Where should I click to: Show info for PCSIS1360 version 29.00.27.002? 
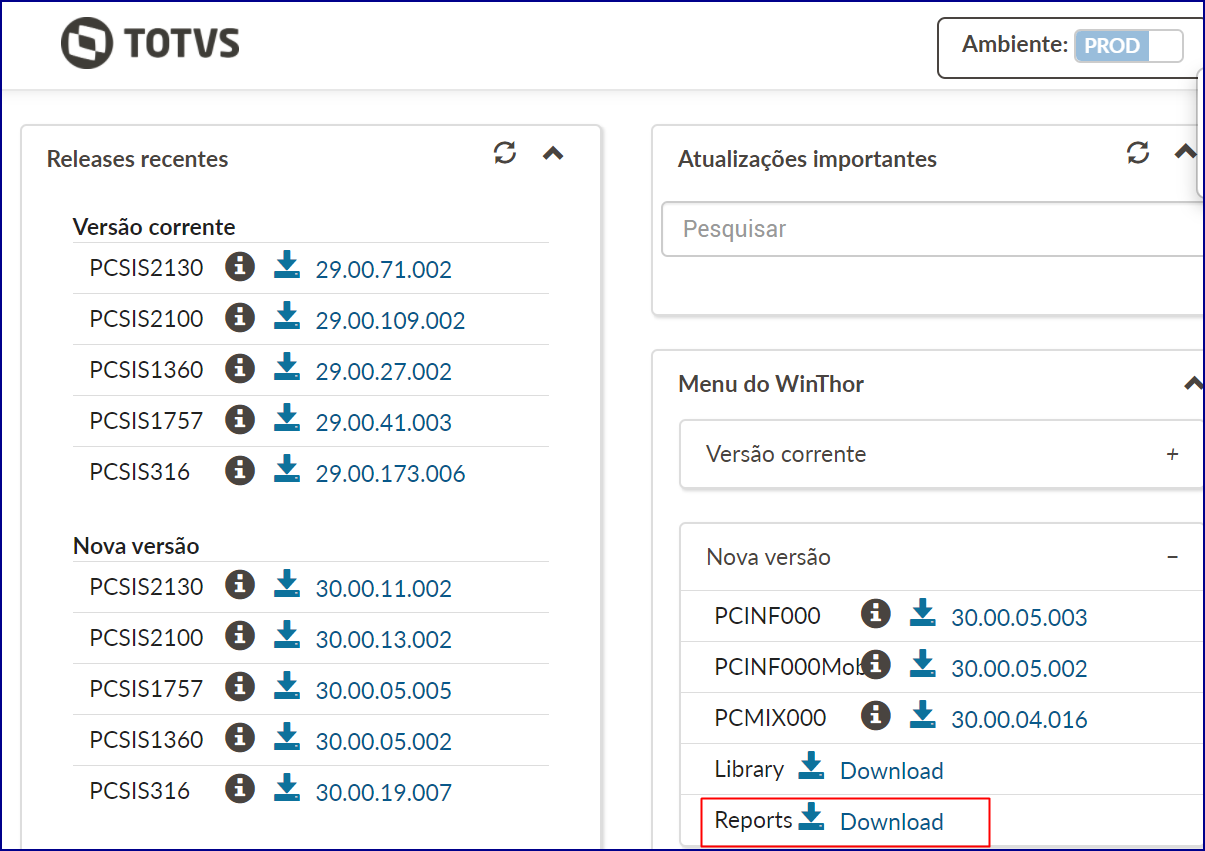click(239, 368)
